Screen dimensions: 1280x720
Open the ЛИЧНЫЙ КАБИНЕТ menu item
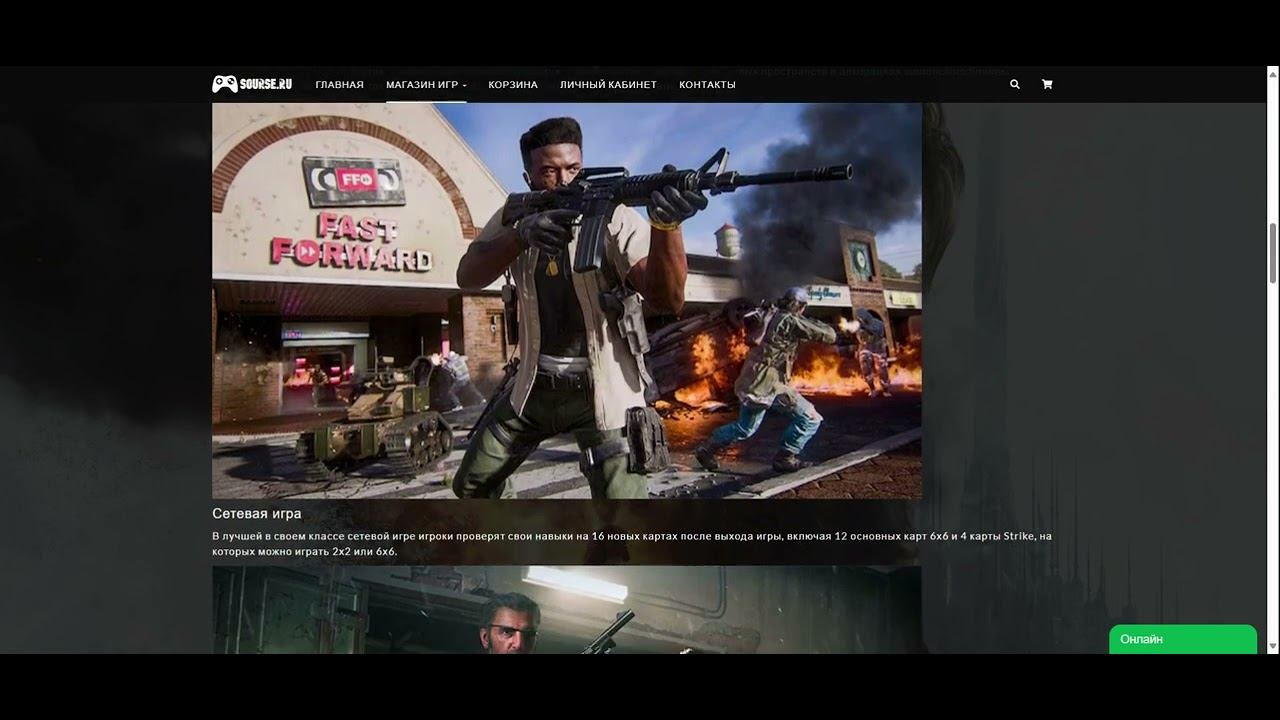click(x=608, y=85)
